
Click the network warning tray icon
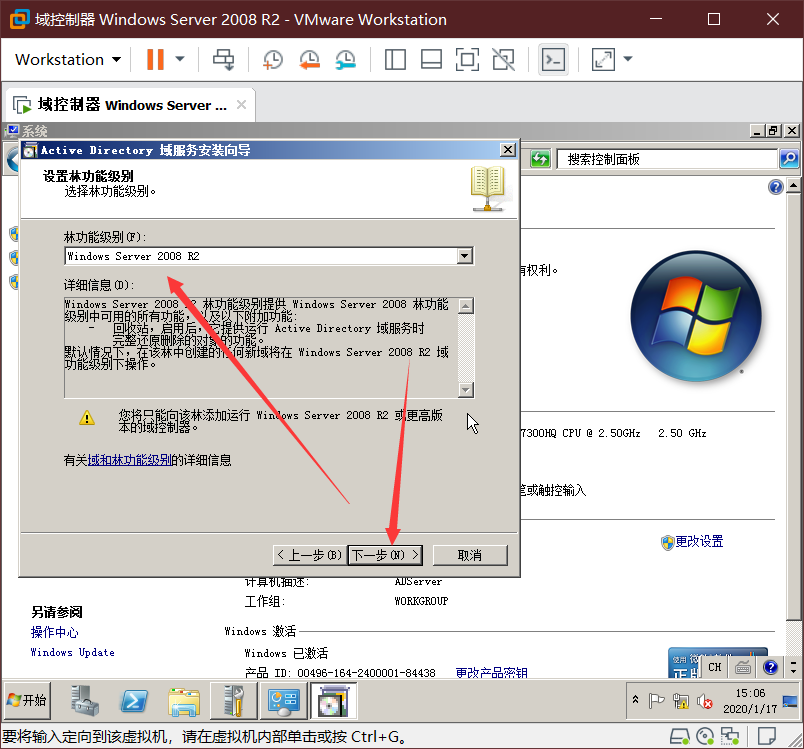681,701
